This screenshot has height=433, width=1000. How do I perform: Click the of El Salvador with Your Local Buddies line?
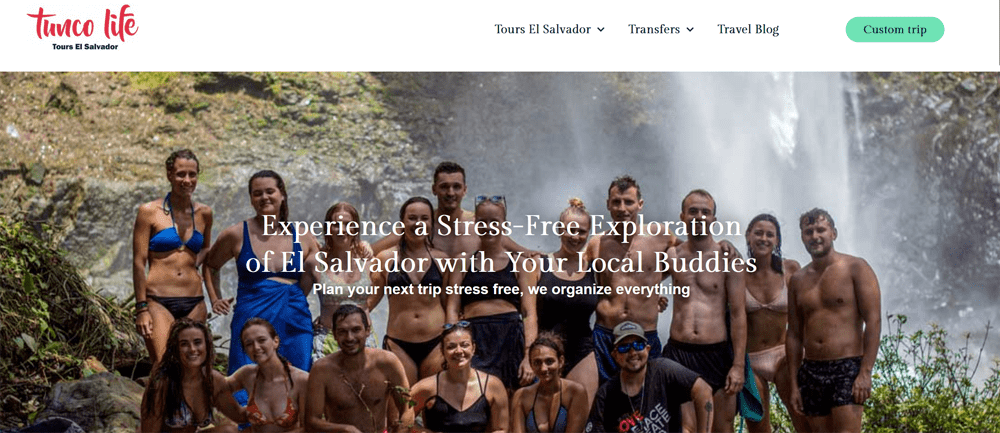tap(501, 263)
